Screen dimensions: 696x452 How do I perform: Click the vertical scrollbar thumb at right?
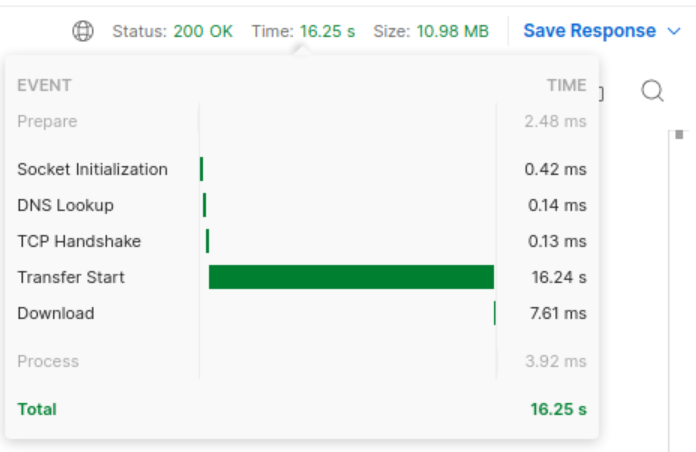(679, 134)
